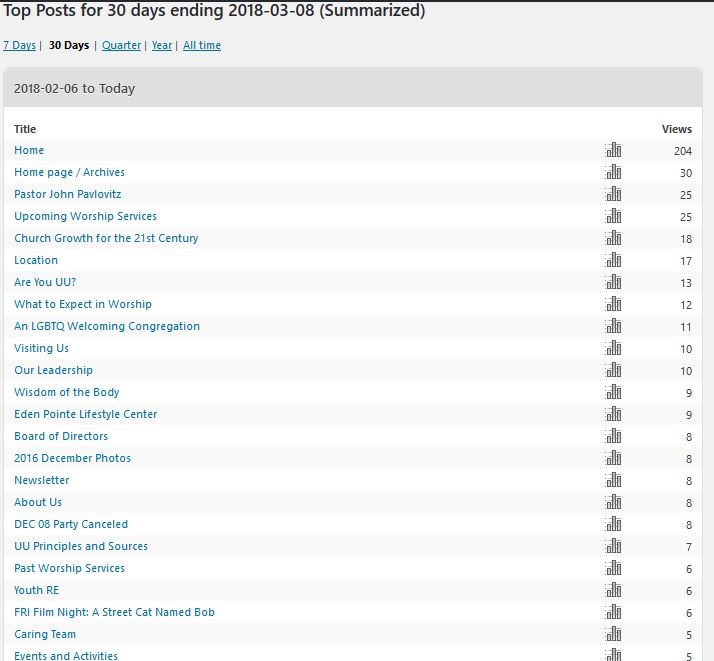Open the Caring Team link
This screenshot has height=661, width=714.
coord(45,634)
